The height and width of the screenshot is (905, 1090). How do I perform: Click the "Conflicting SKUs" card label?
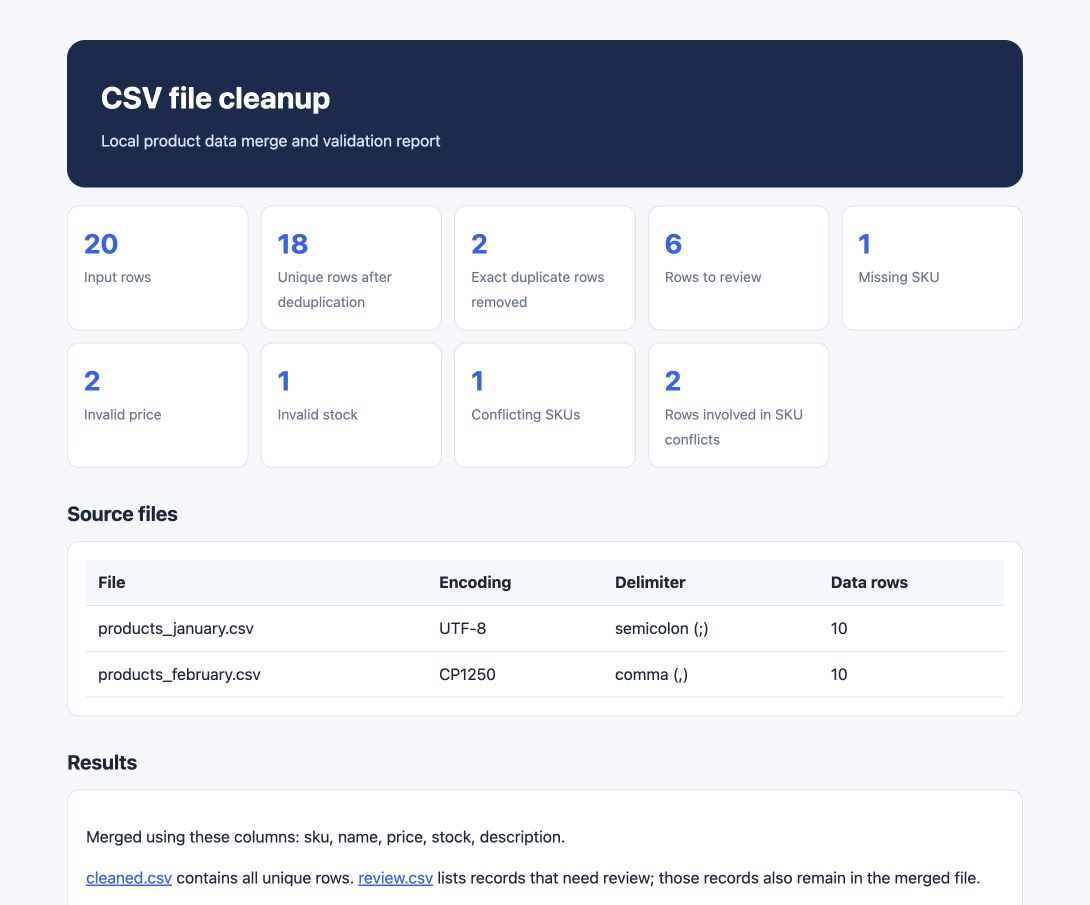pos(526,415)
